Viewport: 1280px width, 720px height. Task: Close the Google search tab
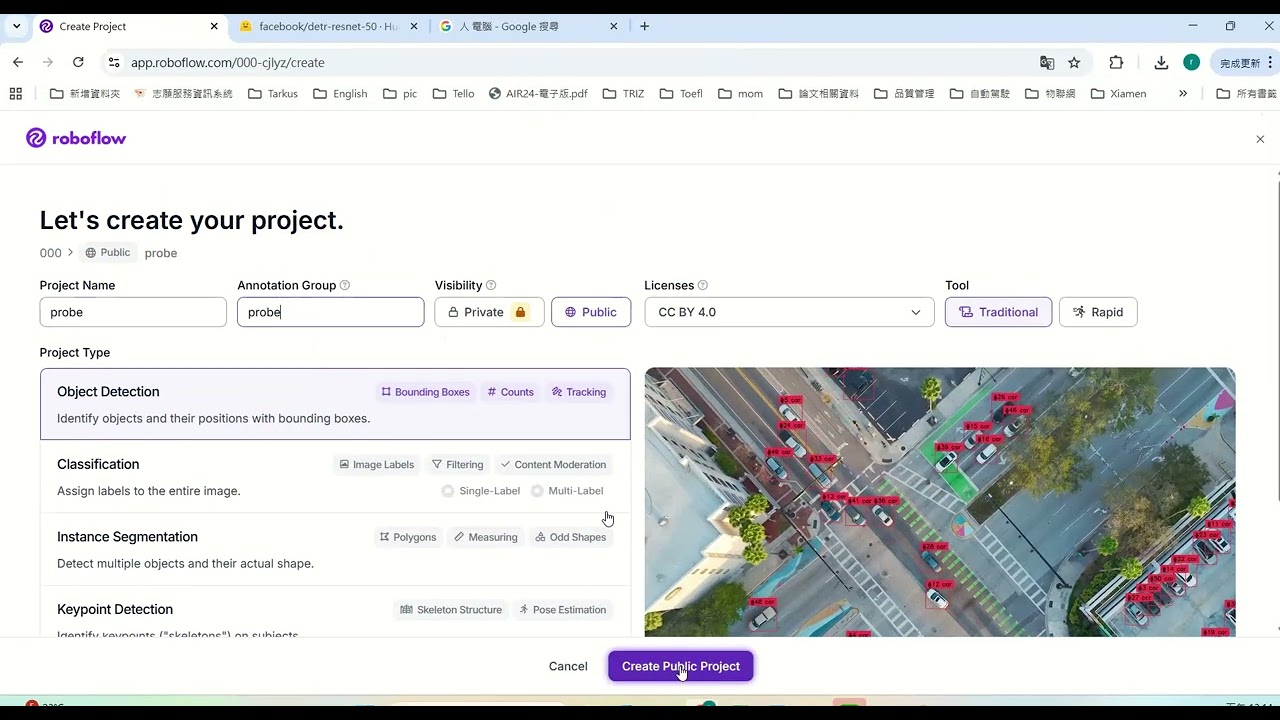pos(615,26)
